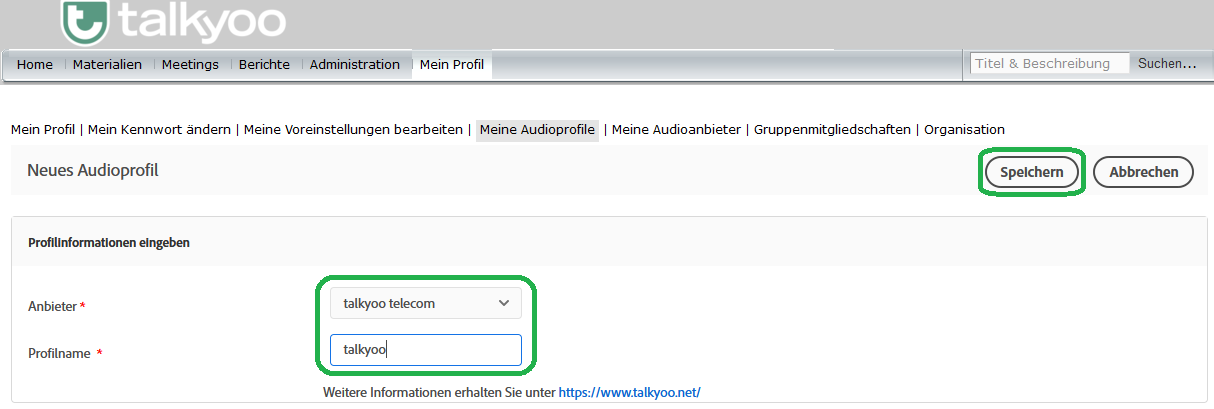
Task: Expand the Anbieter dropdown talkyoo telecom
Action: [426, 304]
